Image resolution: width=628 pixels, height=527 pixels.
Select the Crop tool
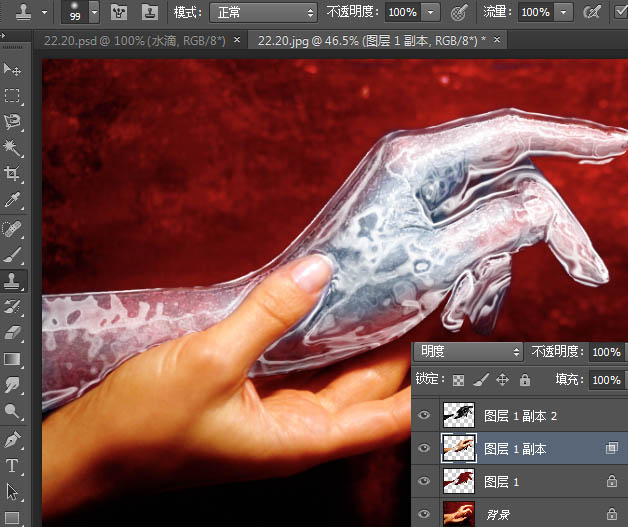12,173
